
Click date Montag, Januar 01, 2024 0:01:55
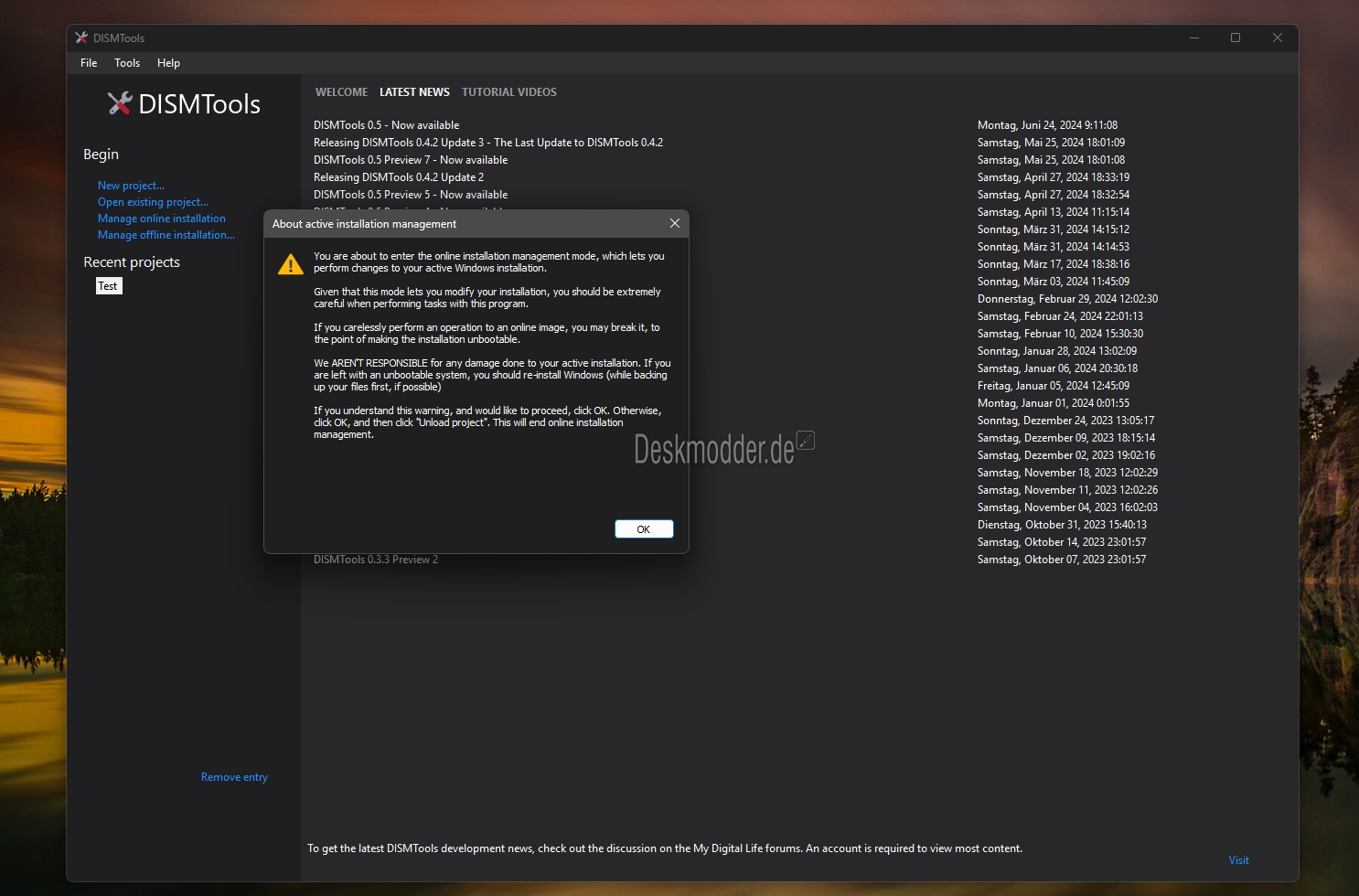(1054, 403)
